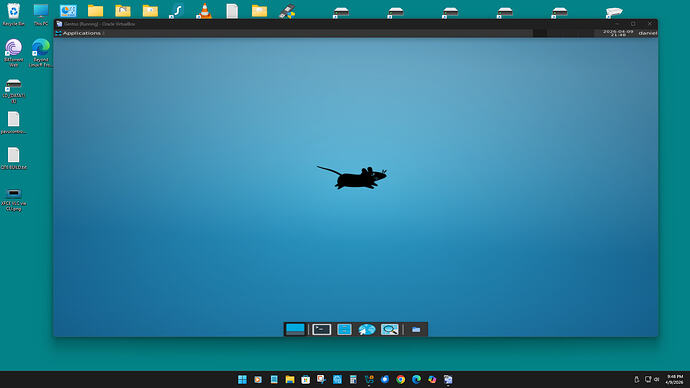Select the Control Panel desktop shortcut

click(68, 11)
